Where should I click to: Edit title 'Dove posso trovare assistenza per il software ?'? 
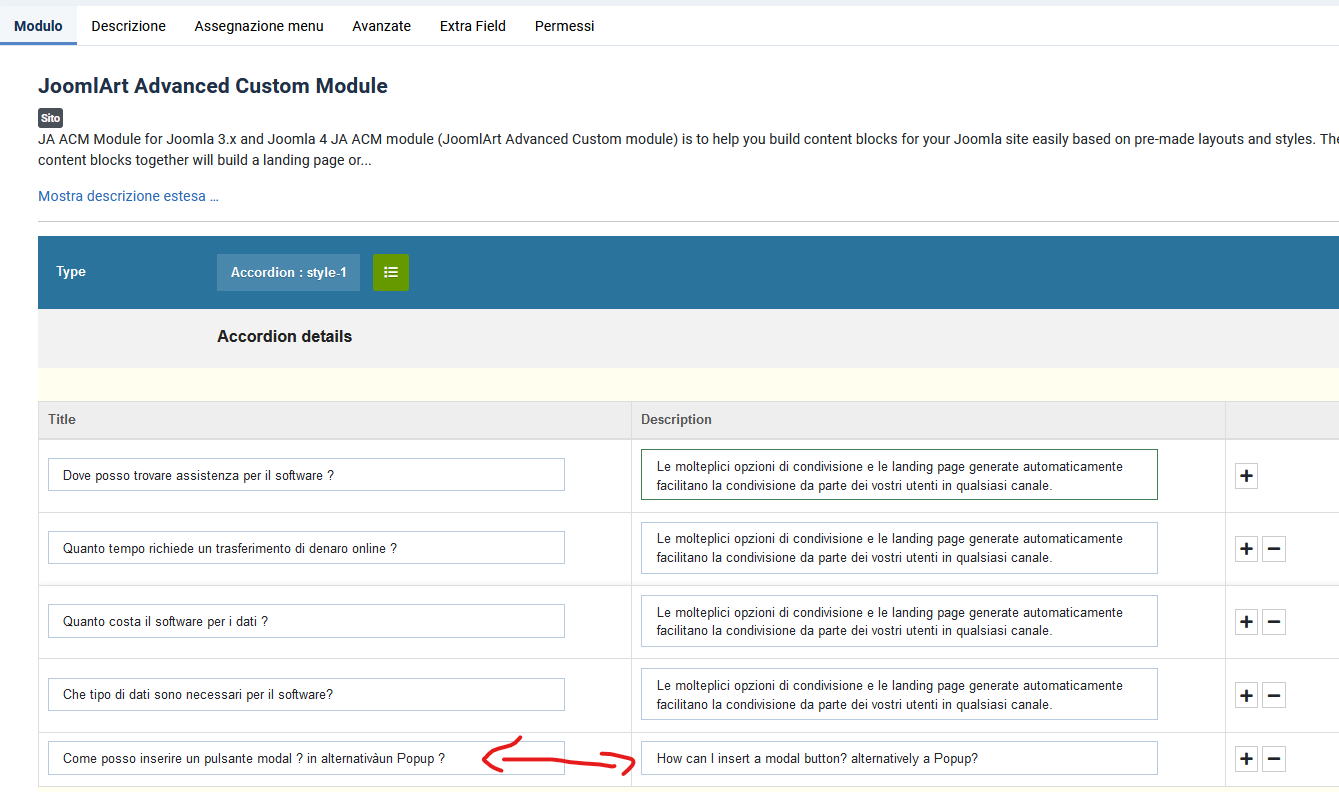pyautogui.click(x=306, y=475)
